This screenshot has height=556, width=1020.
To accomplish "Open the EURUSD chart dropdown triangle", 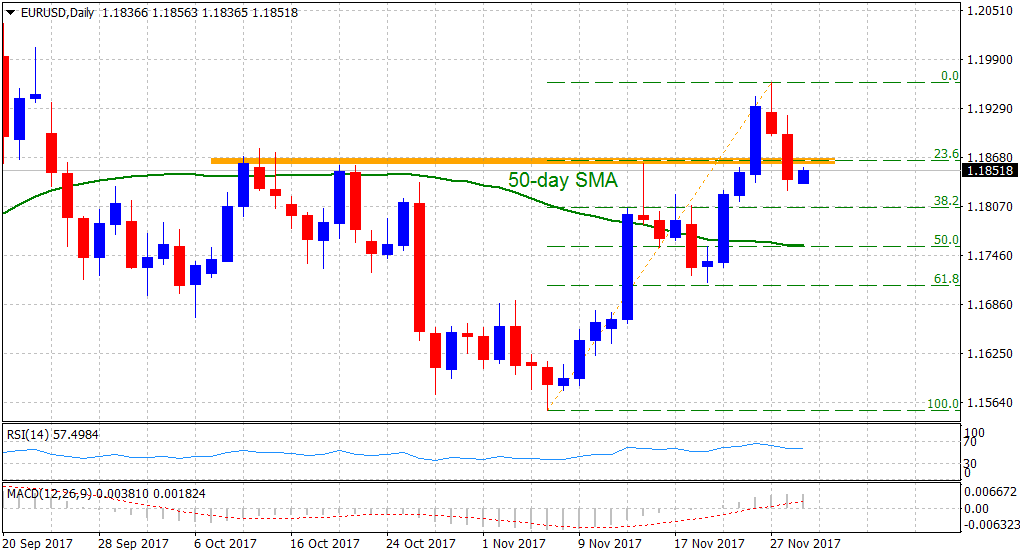I will pyautogui.click(x=10, y=12).
